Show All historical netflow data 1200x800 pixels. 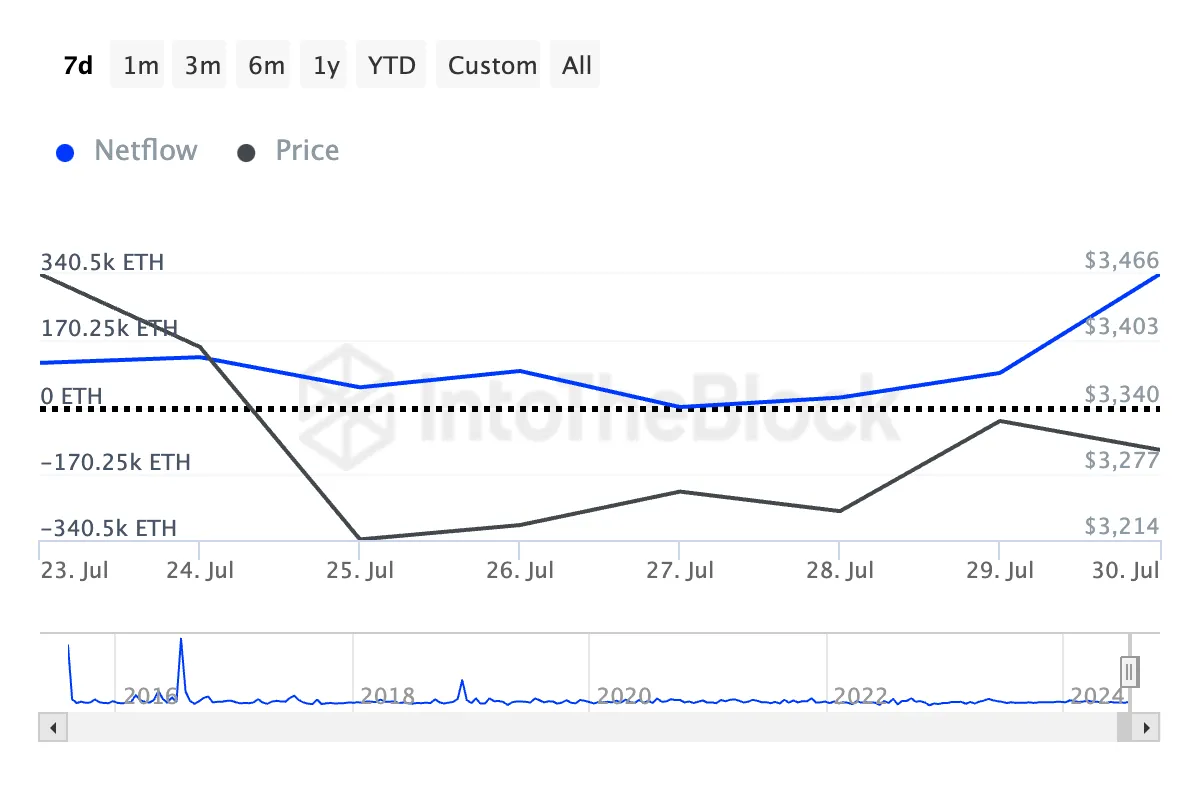575,64
